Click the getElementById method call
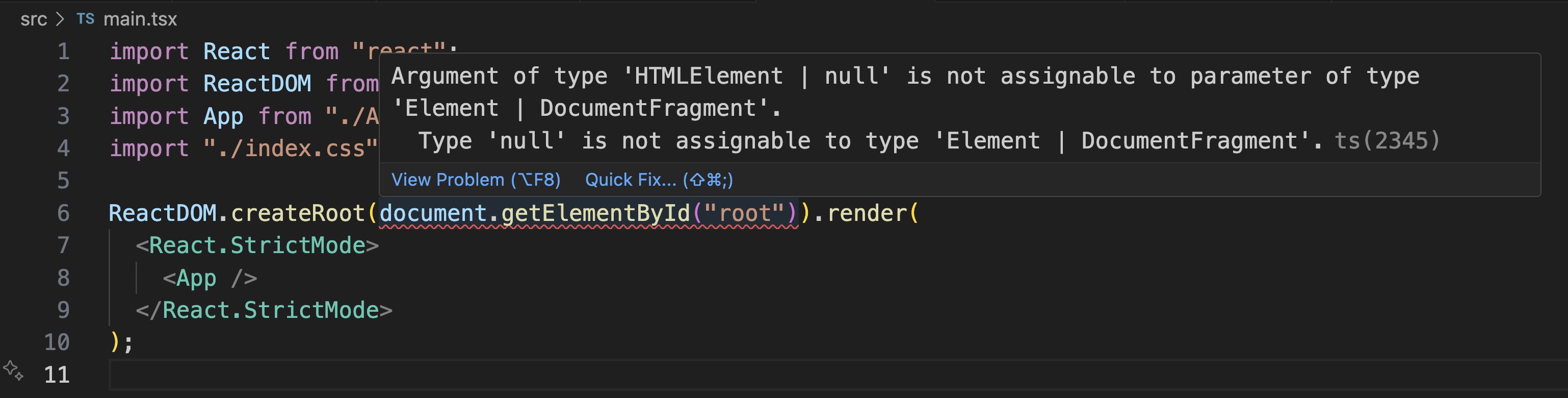 tap(595, 213)
